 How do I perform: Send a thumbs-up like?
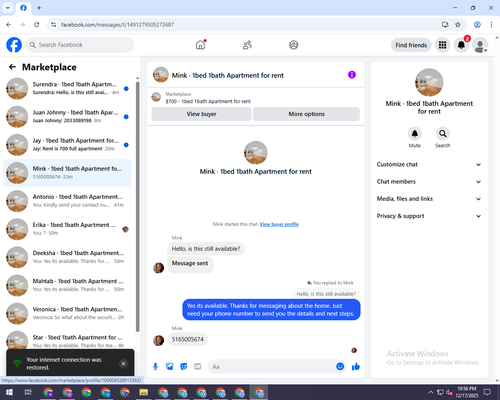click(356, 367)
